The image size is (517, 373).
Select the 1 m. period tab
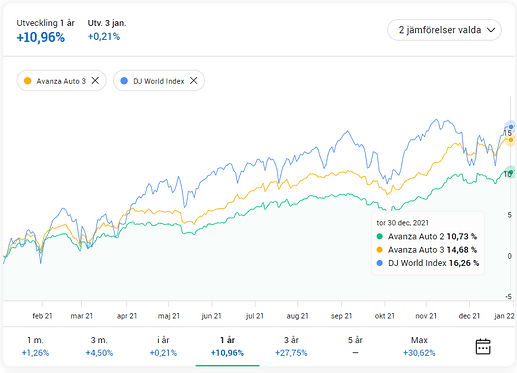35,346
